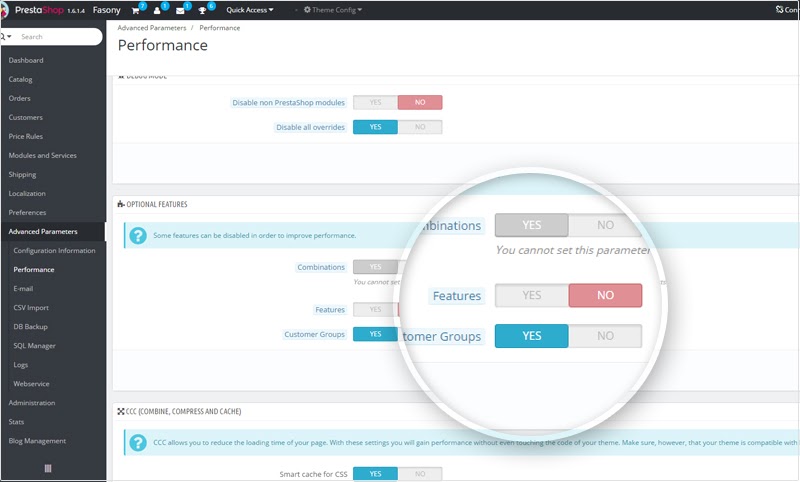Set Smart cache for CSS to NO
The height and width of the screenshot is (482, 800).
420,474
